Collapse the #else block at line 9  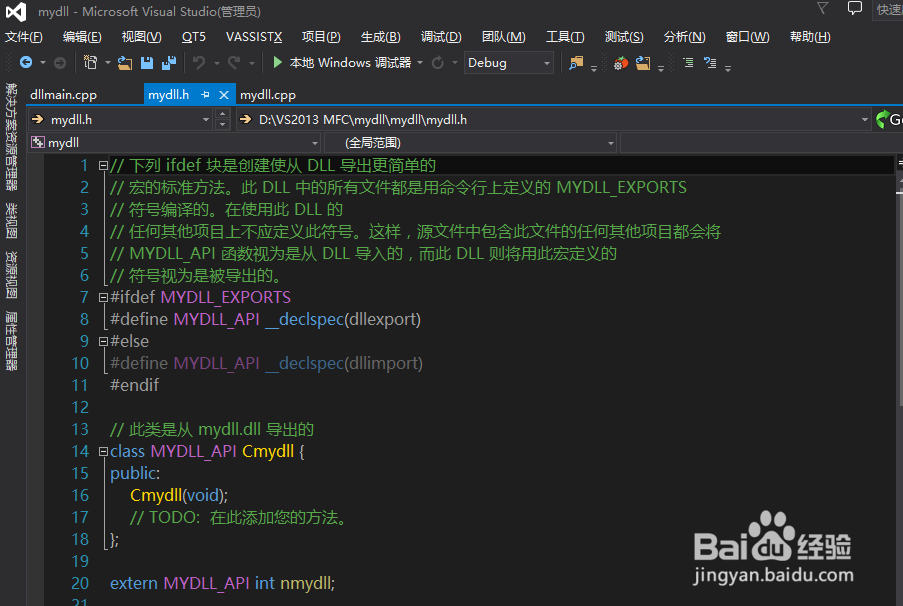pyautogui.click(x=103, y=342)
